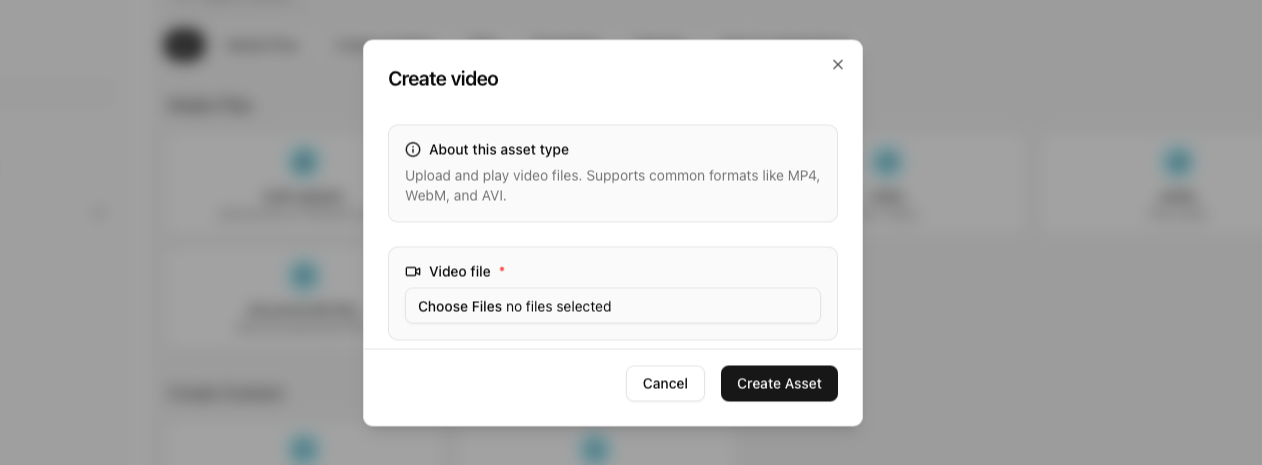The height and width of the screenshot is (465, 1262).
Task: Click the supported formats description text
Action: pos(612,186)
